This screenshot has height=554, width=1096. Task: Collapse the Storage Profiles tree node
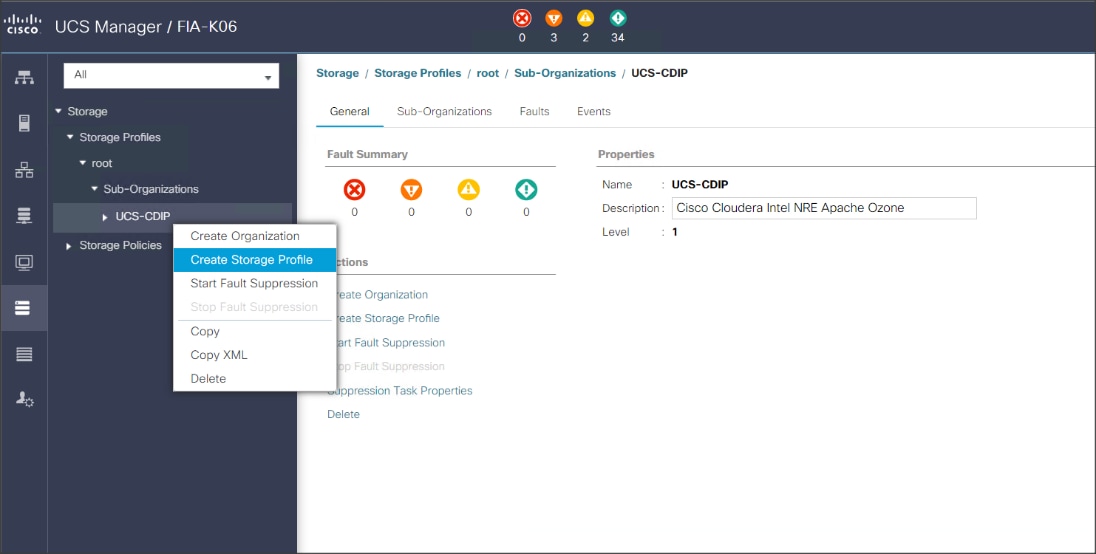tap(70, 137)
